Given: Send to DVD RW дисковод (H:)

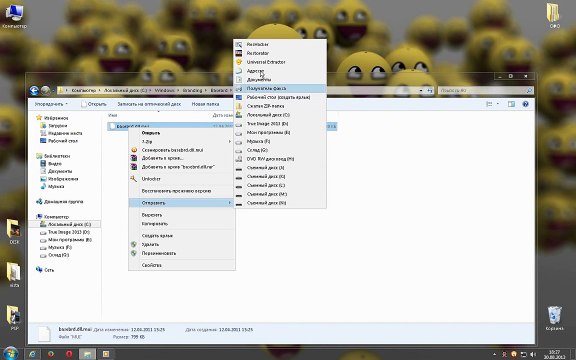Looking at the screenshot, I should click(x=280, y=159).
